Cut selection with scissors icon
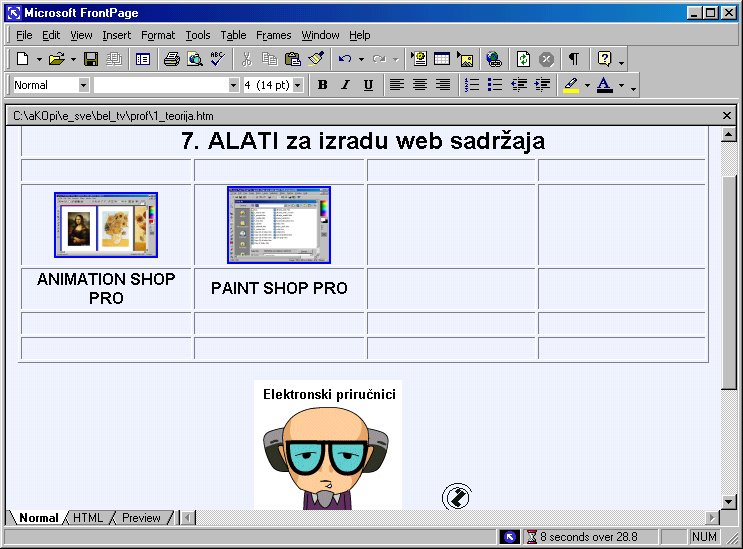This screenshot has height=549, width=743. point(246,59)
